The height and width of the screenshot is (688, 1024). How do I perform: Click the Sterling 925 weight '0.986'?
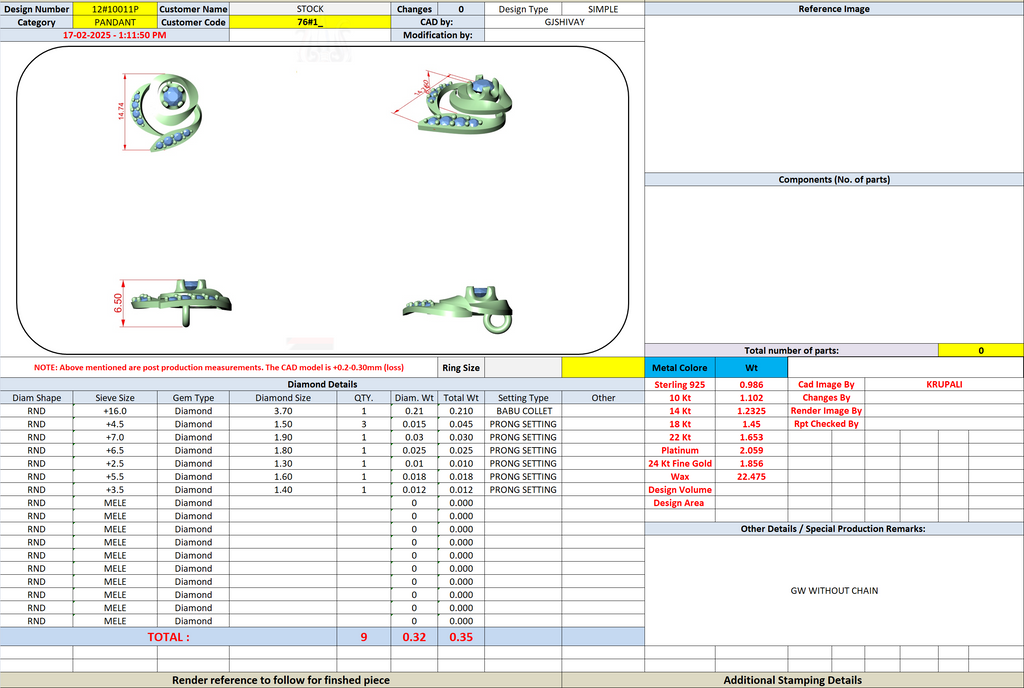point(752,384)
